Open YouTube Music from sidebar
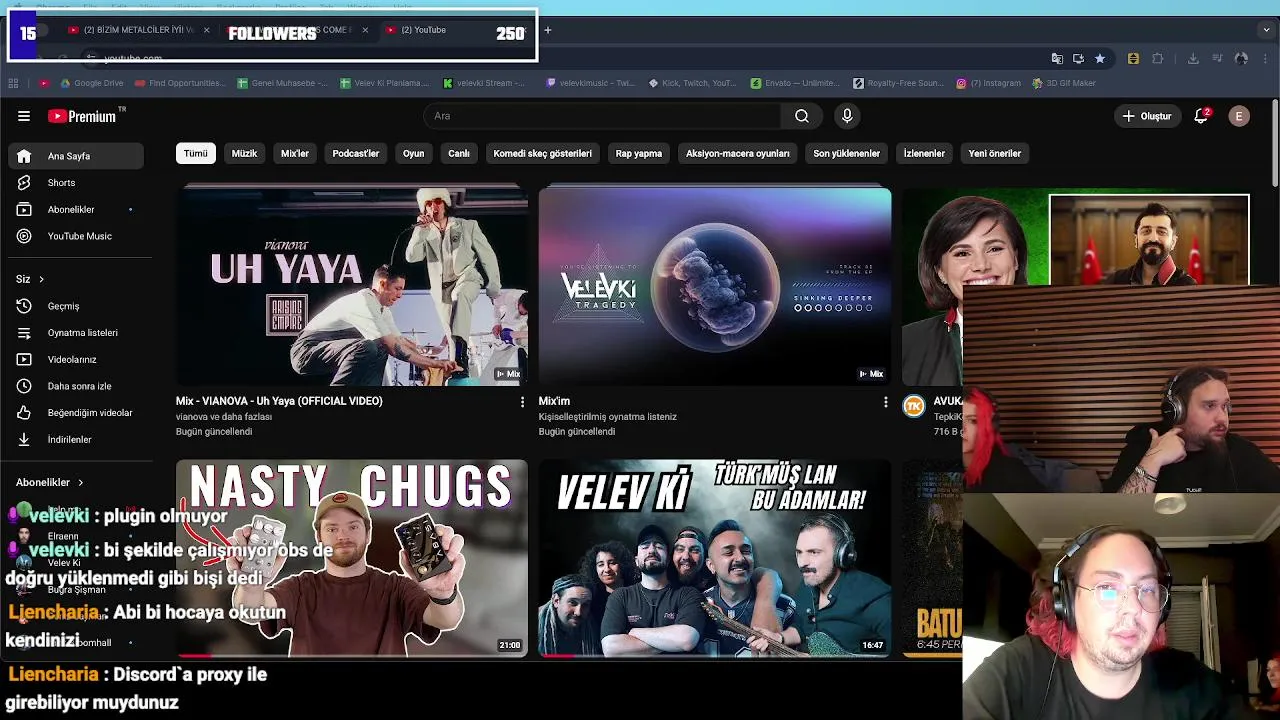The width and height of the screenshot is (1280, 720). [76, 236]
